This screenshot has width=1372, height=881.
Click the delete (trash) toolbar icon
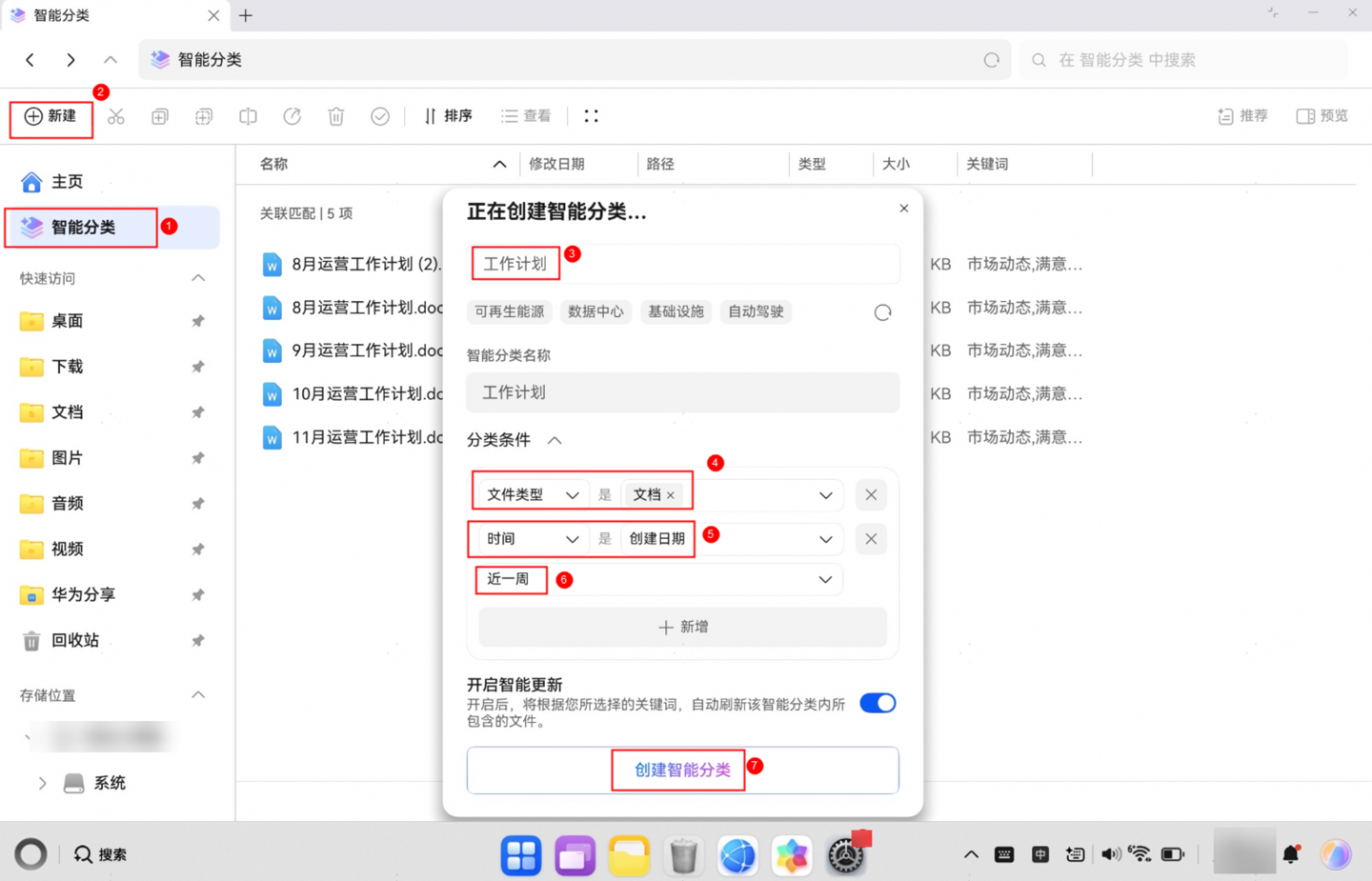335,115
